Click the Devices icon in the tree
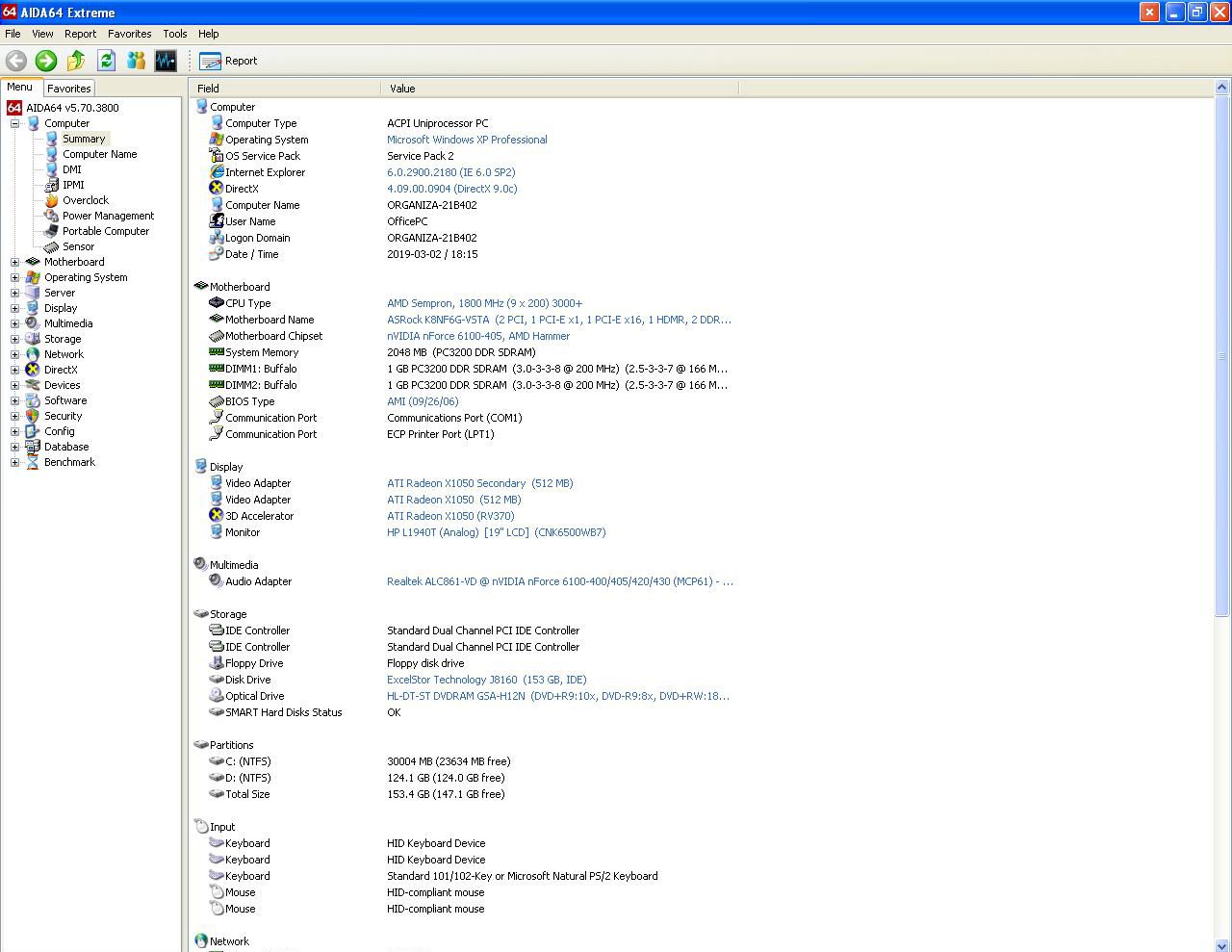The width and height of the screenshot is (1232, 952). pyautogui.click(x=33, y=385)
